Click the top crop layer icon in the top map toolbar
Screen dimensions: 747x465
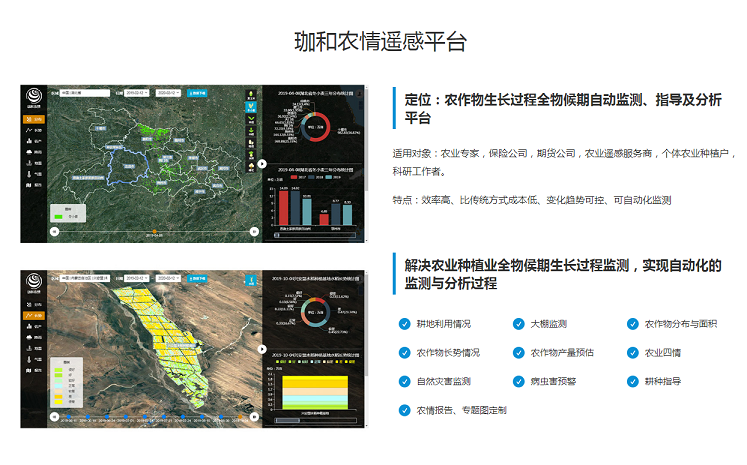pyautogui.click(x=250, y=93)
